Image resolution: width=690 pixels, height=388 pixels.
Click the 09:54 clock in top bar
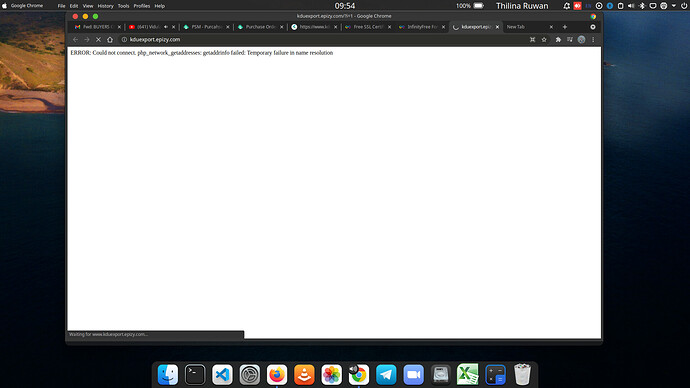click(x=345, y=6)
